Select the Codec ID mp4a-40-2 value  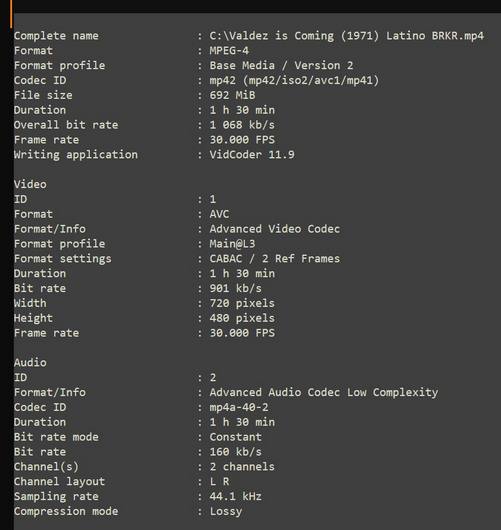point(239,408)
